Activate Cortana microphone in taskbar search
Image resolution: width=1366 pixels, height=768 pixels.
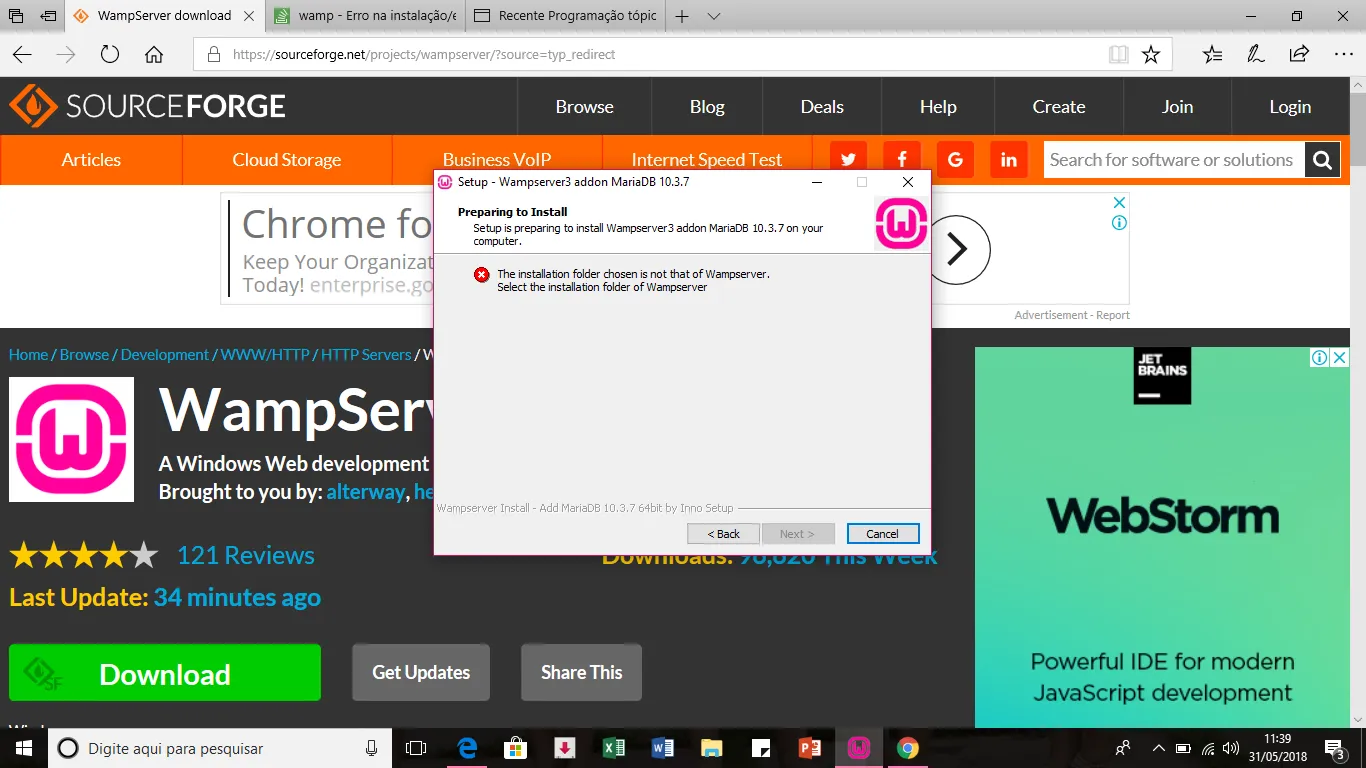(x=371, y=748)
